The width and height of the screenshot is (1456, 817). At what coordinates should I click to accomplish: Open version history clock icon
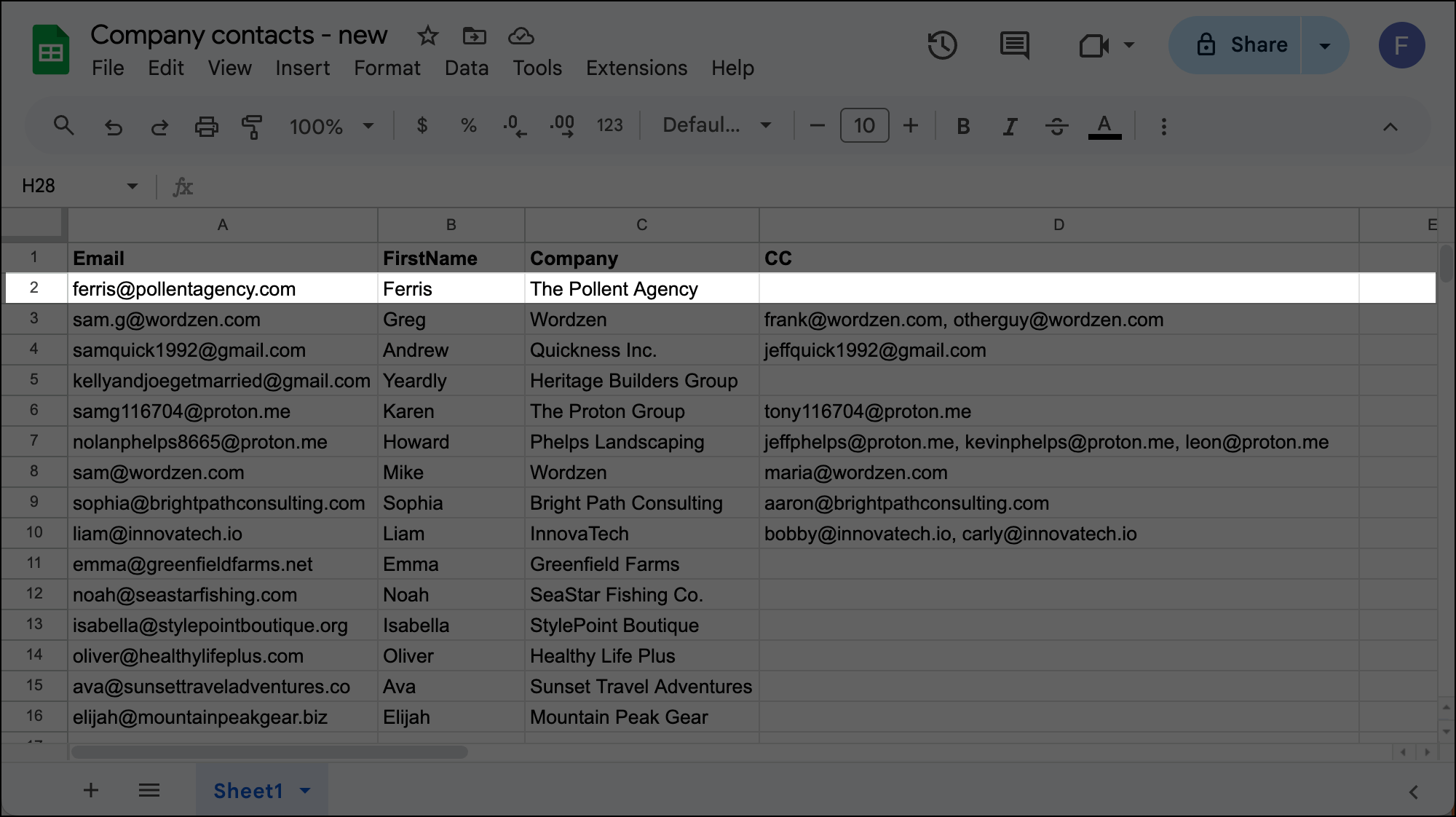tap(942, 45)
